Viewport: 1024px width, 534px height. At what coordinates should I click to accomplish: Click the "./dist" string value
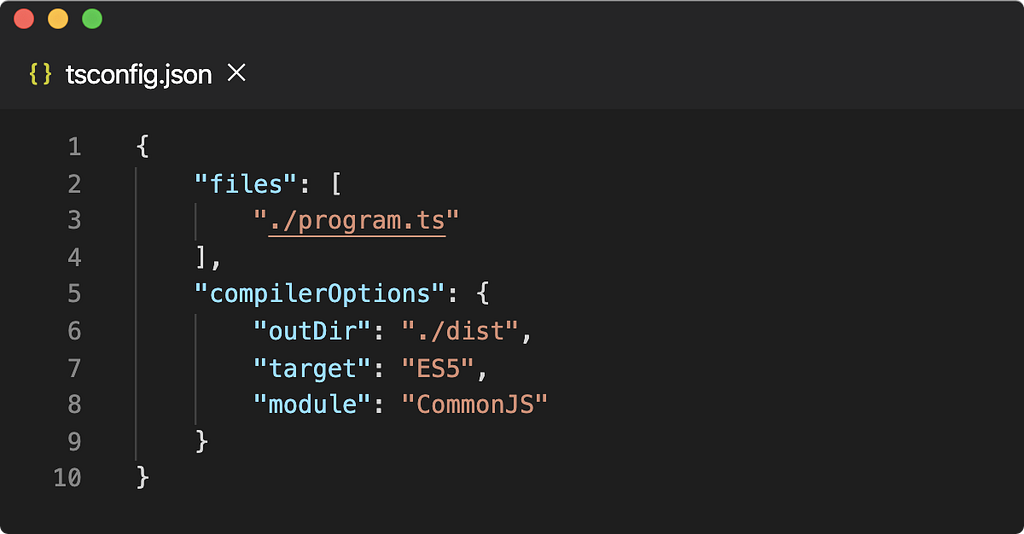[x=460, y=331]
